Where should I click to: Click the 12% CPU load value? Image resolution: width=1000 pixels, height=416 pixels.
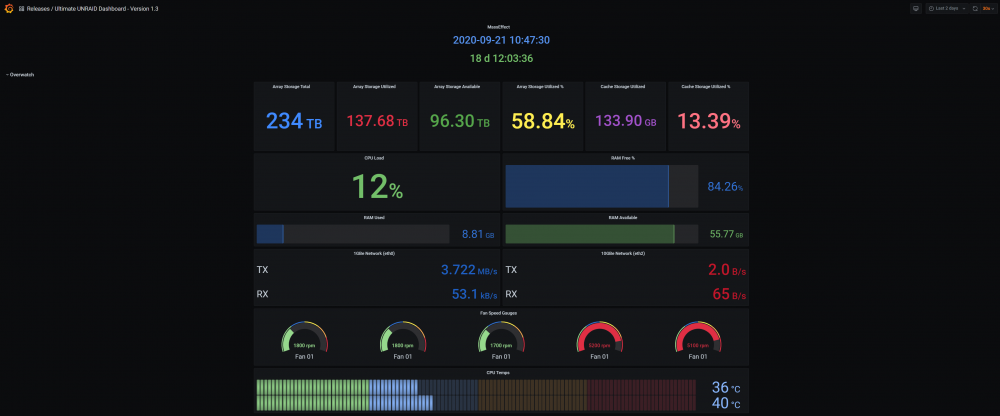click(x=377, y=187)
